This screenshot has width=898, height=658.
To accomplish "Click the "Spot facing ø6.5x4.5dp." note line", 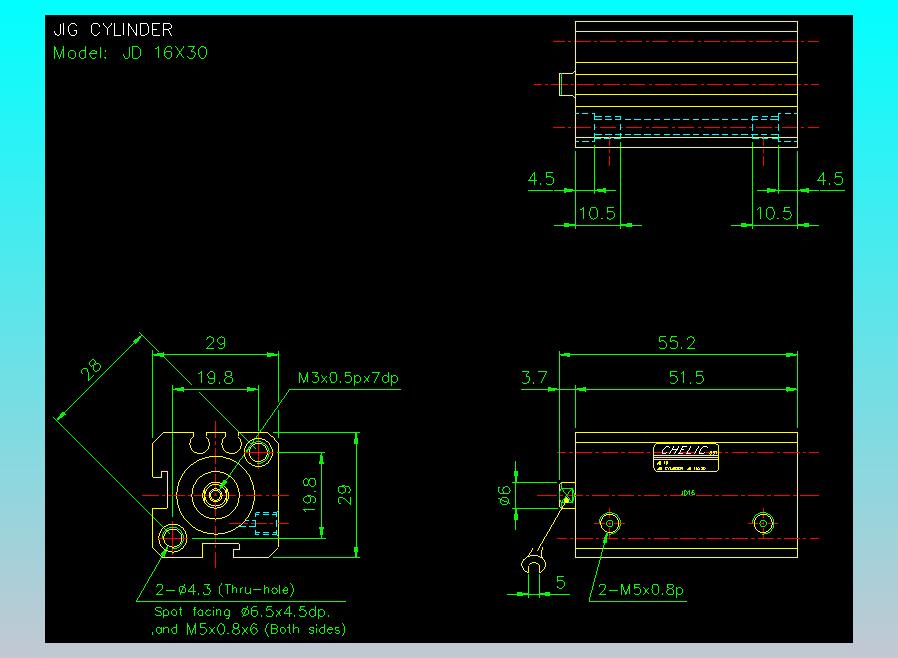I will point(242,612).
